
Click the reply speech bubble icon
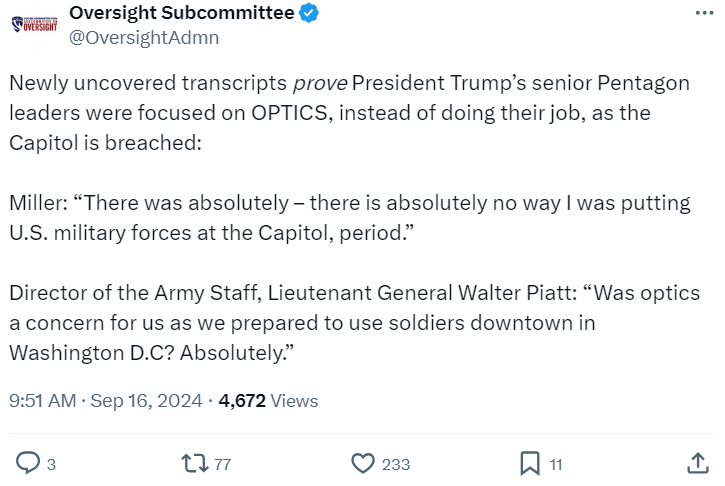[28, 463]
